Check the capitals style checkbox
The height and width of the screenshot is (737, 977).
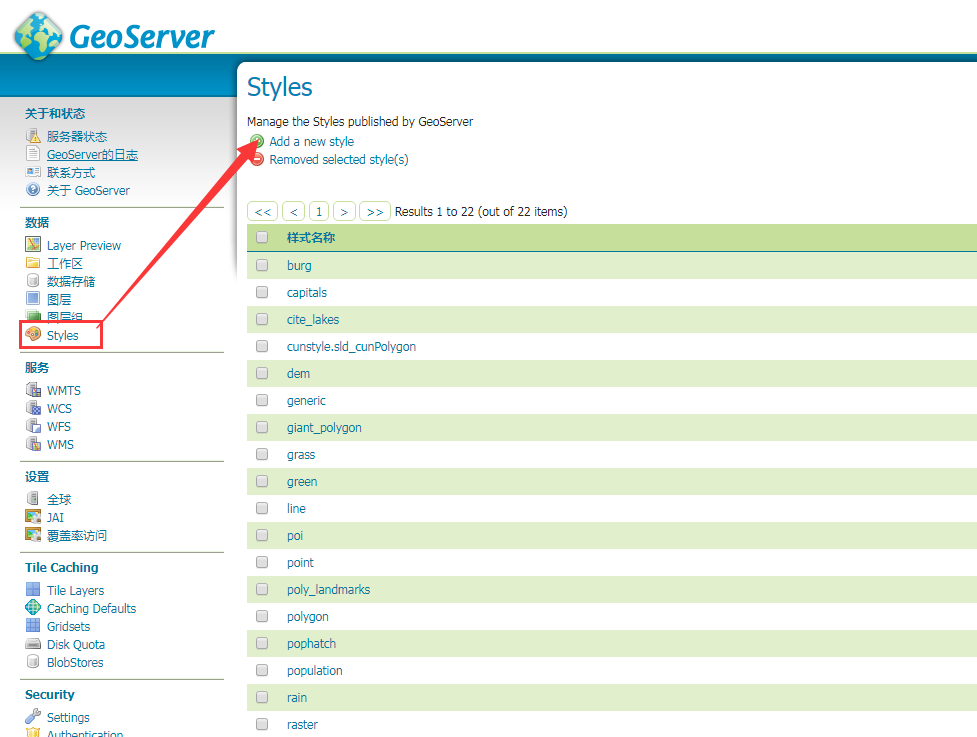pos(262,292)
